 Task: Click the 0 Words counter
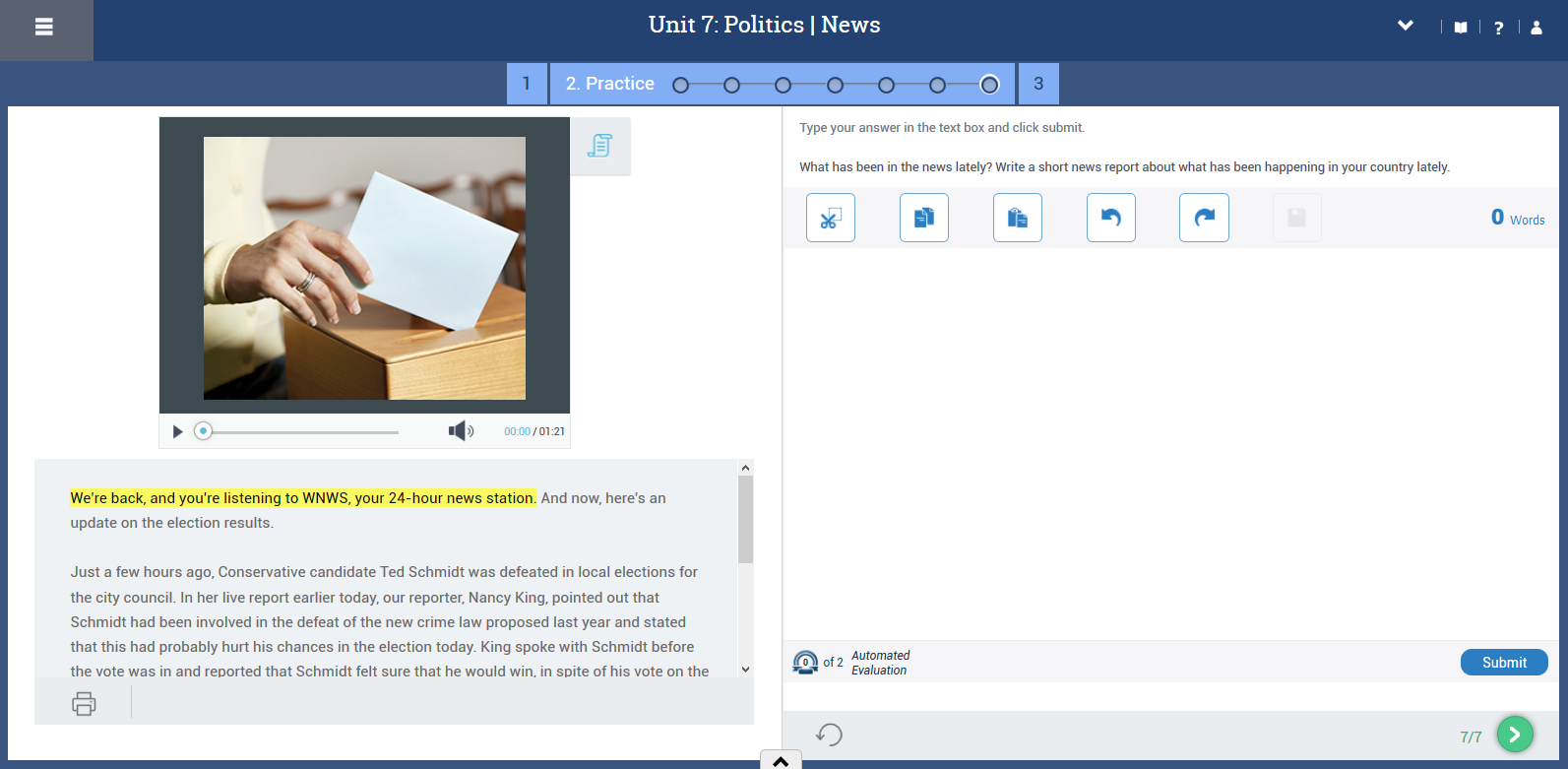click(1518, 218)
